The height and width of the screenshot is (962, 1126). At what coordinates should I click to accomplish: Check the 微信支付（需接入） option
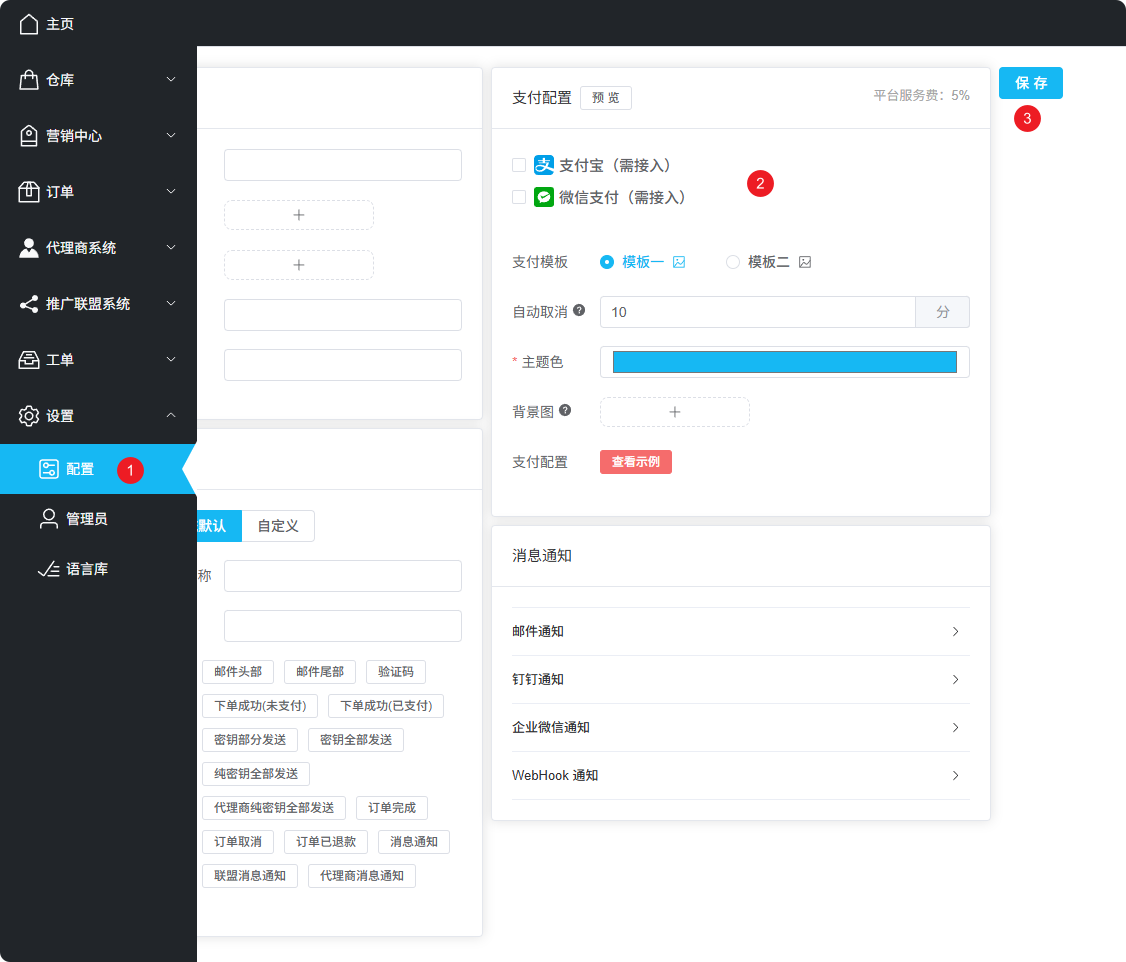point(519,197)
